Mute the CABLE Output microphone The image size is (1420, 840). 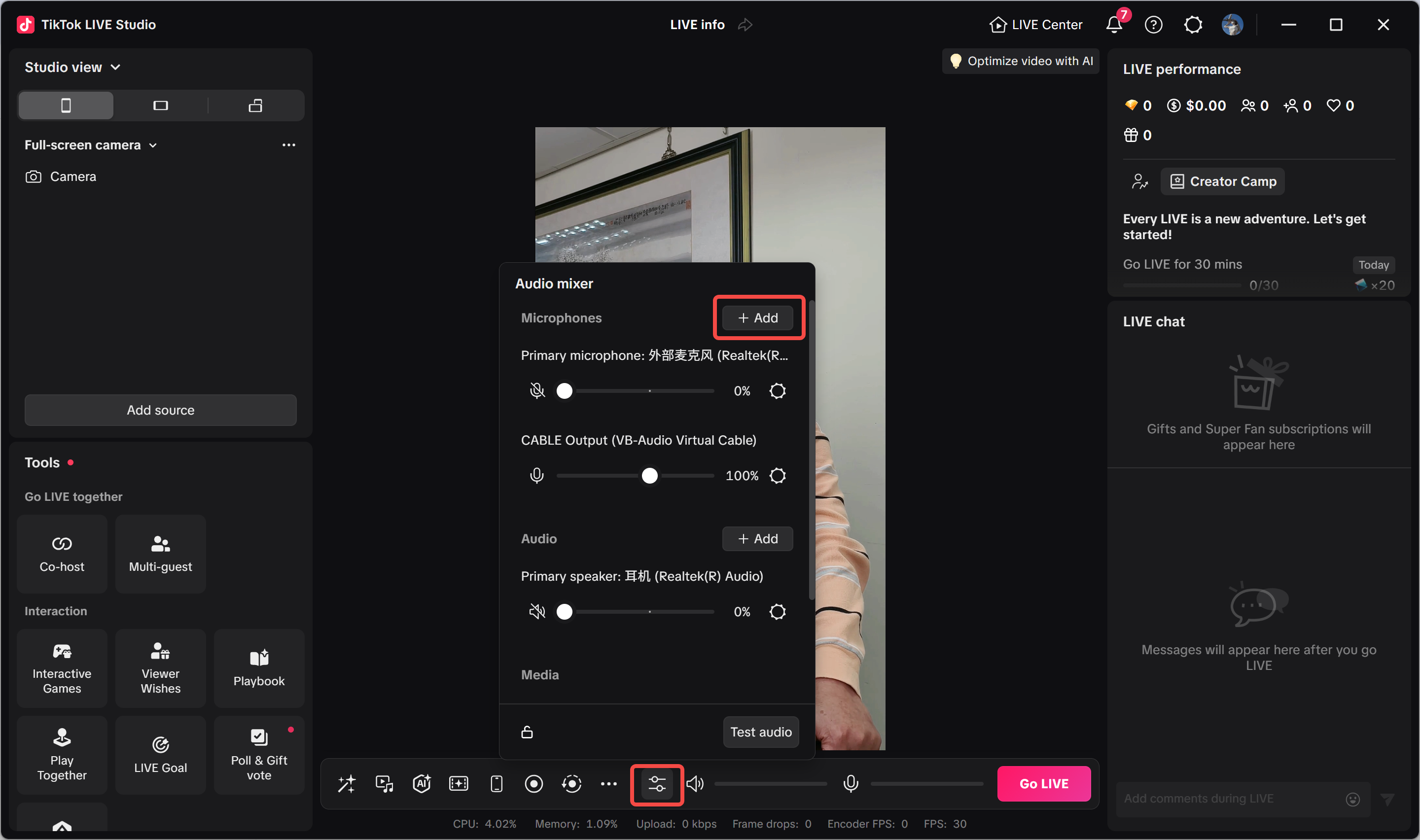(537, 476)
